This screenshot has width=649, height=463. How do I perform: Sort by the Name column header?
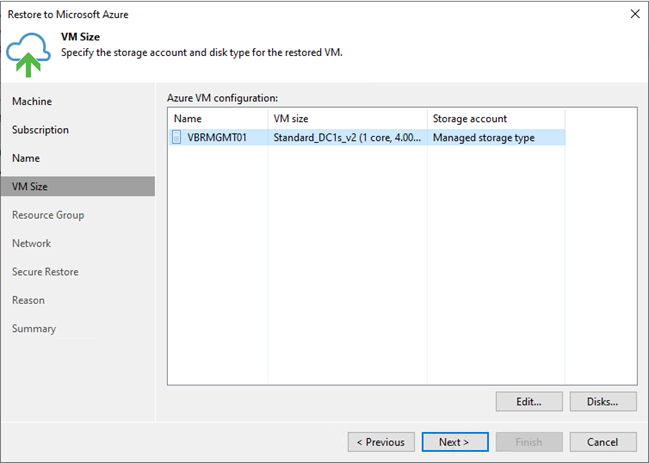[x=217, y=119]
